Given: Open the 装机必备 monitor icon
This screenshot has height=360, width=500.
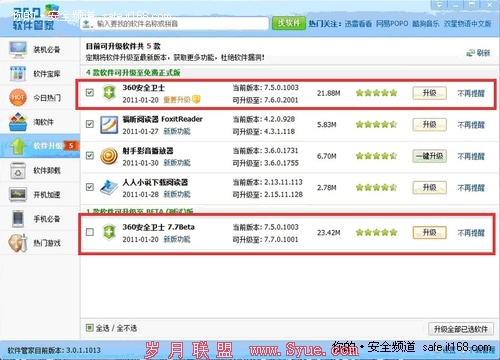Looking at the screenshot, I should pos(18,49).
